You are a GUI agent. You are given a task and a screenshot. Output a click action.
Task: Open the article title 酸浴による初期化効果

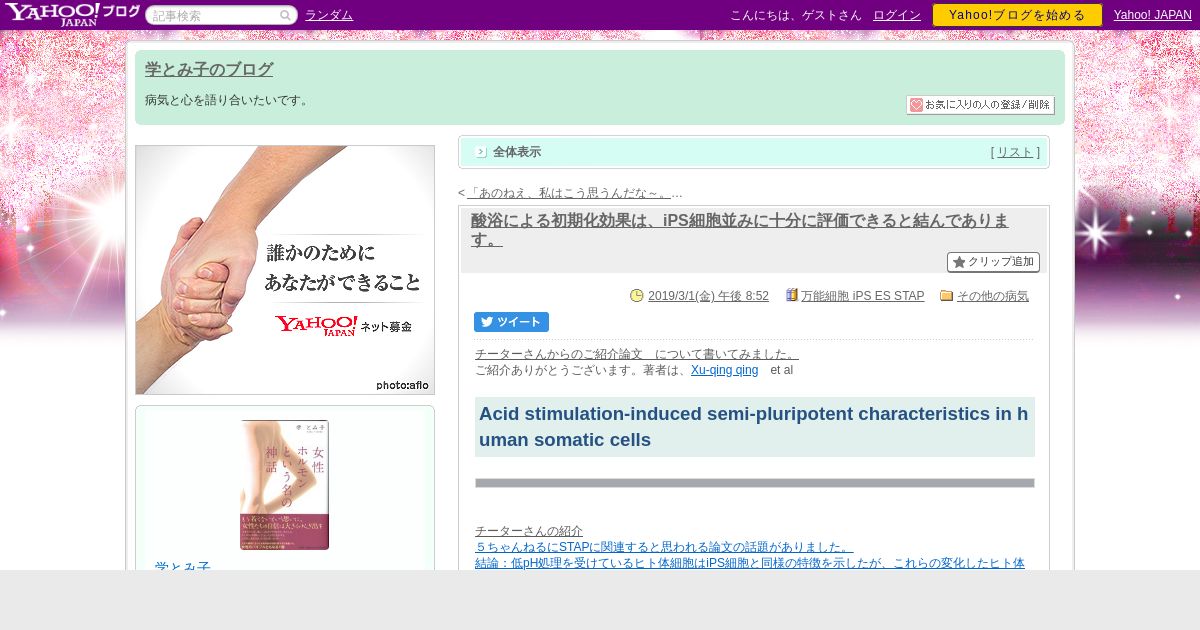pyautogui.click(x=740, y=230)
